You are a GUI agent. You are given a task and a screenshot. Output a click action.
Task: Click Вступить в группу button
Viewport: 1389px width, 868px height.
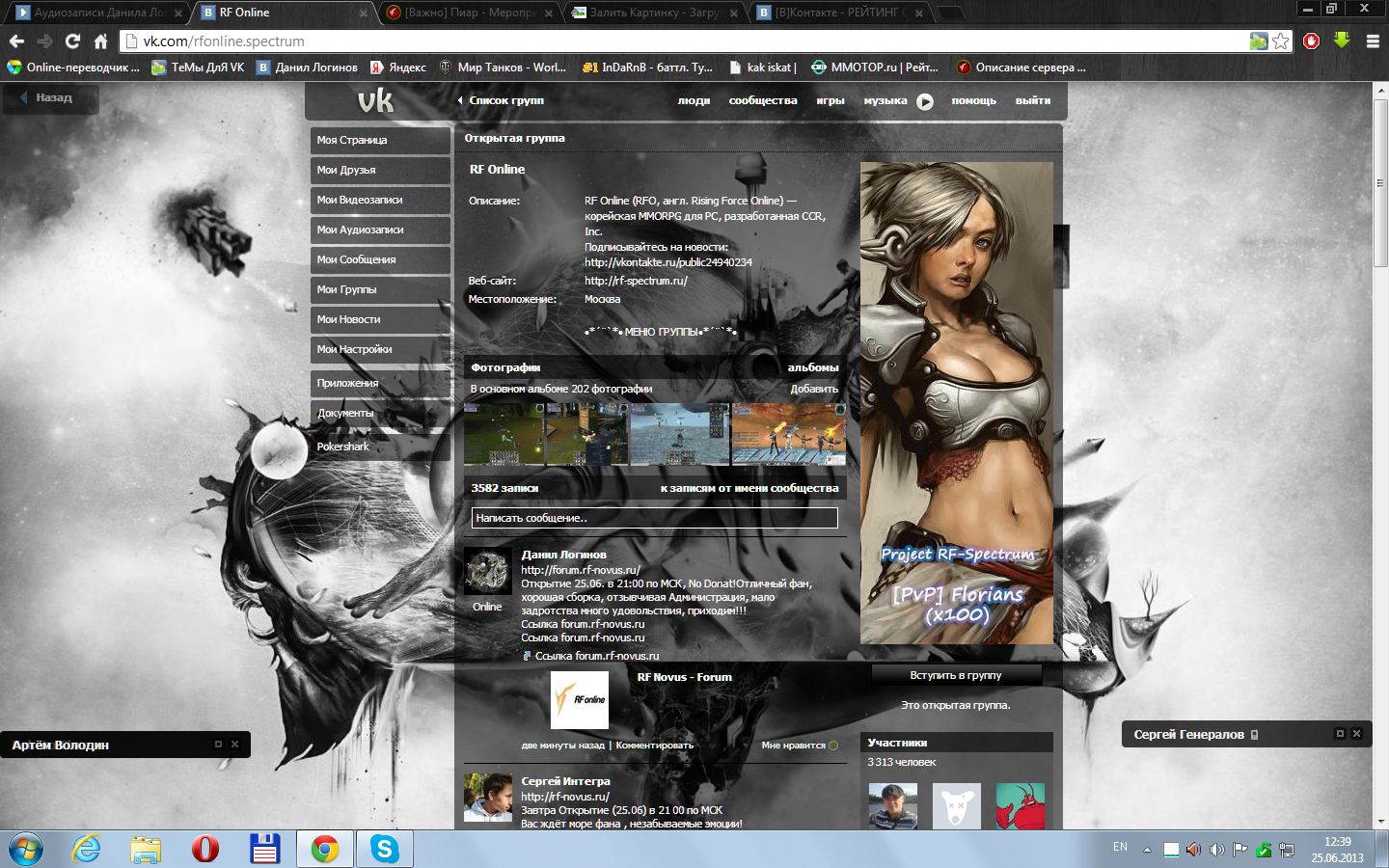point(956,675)
